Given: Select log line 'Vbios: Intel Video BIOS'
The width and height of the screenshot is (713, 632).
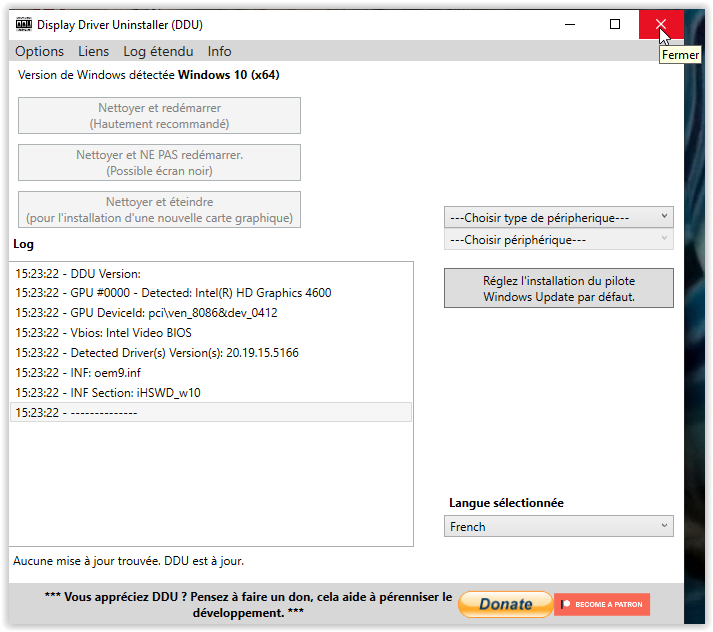Looking at the screenshot, I should pos(211,333).
